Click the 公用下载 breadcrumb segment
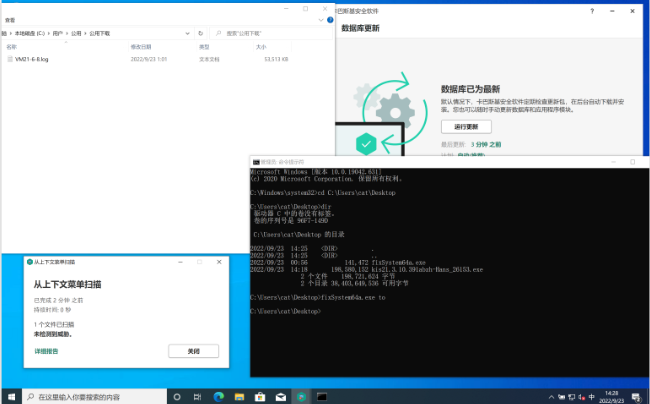The image size is (650, 404). point(99,33)
